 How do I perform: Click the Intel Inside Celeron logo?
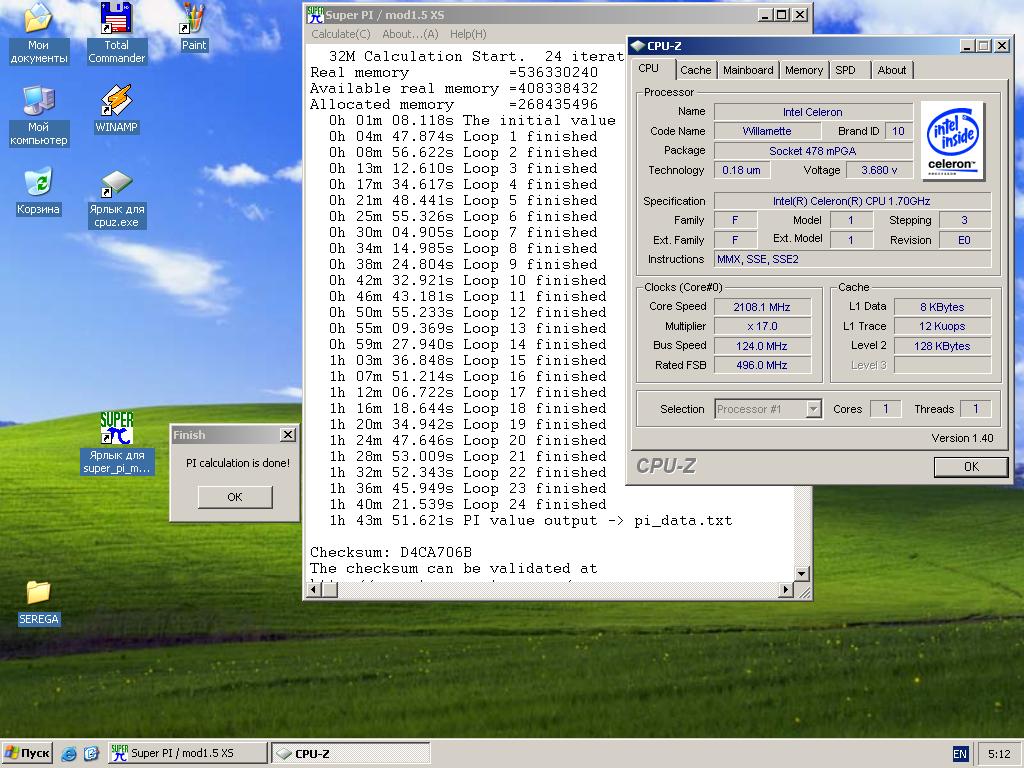pos(952,140)
